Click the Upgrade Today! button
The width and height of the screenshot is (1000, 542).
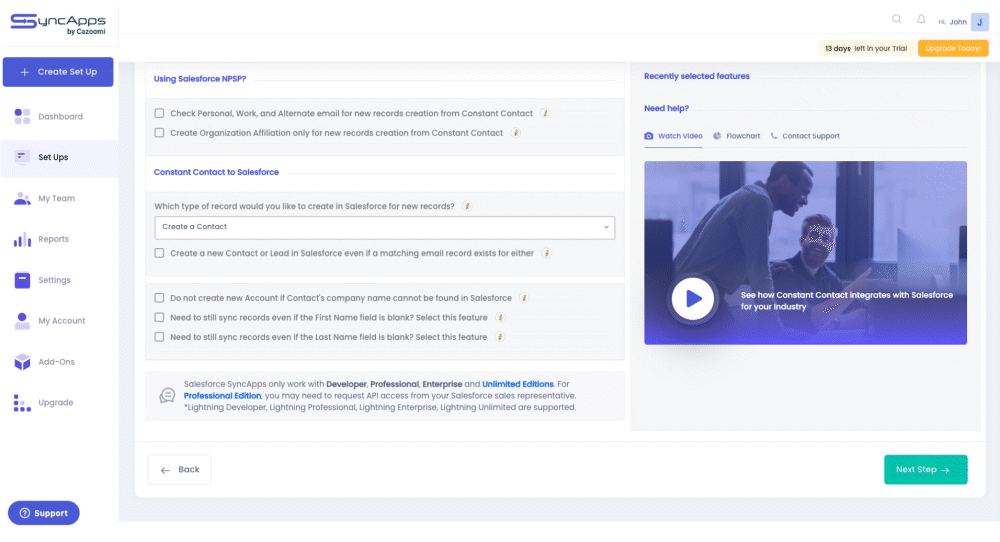(x=953, y=48)
